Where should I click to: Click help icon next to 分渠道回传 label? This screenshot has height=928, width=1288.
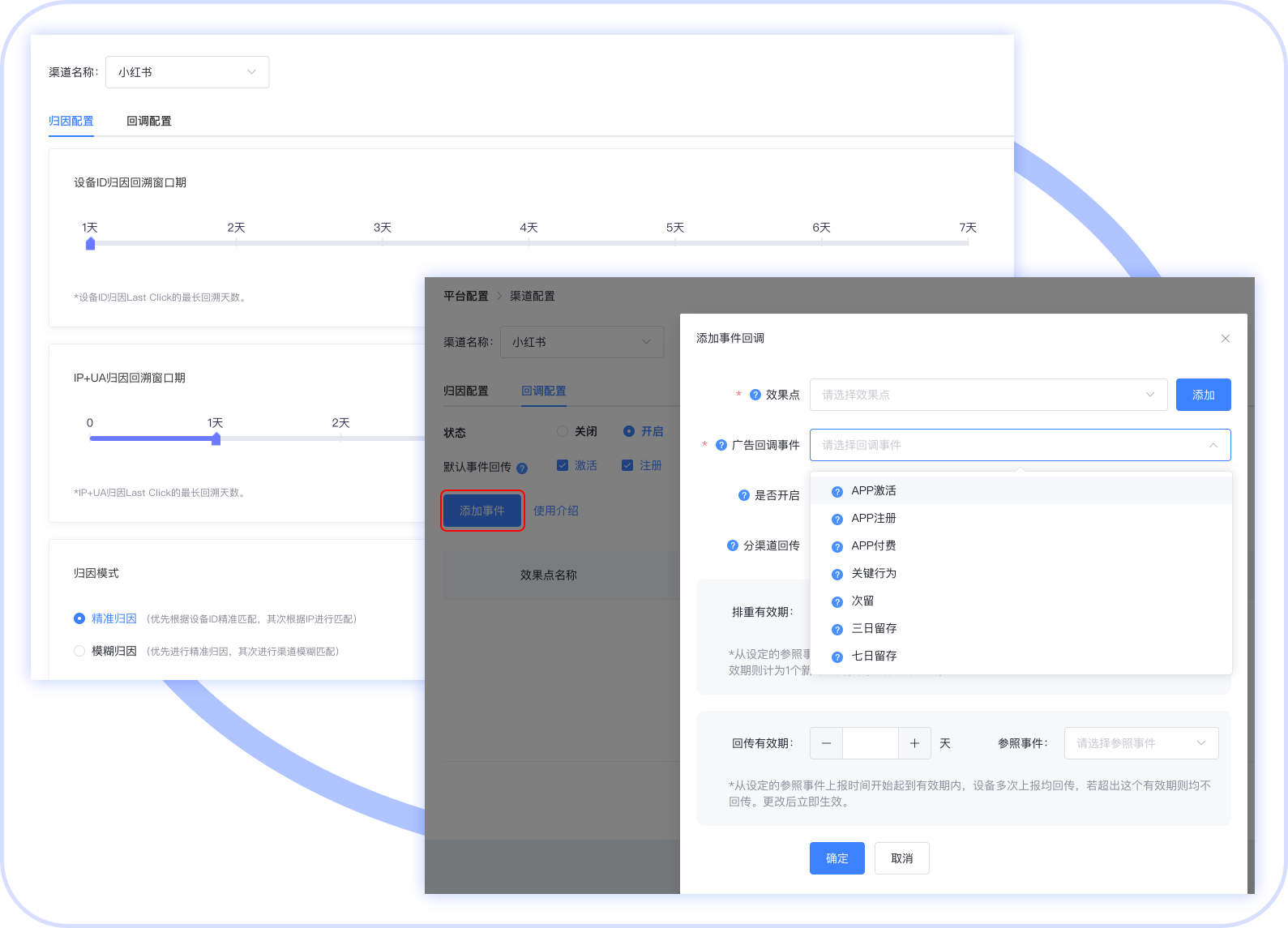[x=733, y=545]
